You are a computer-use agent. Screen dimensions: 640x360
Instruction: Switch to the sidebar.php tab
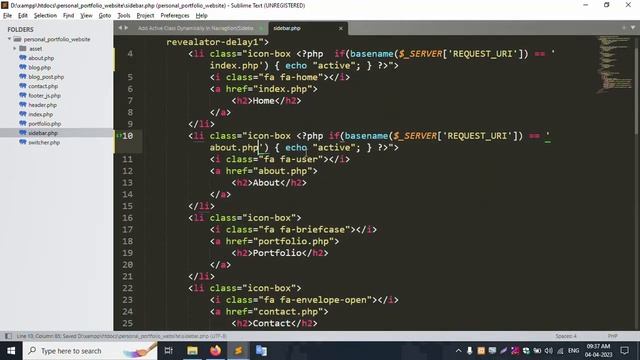287,28
